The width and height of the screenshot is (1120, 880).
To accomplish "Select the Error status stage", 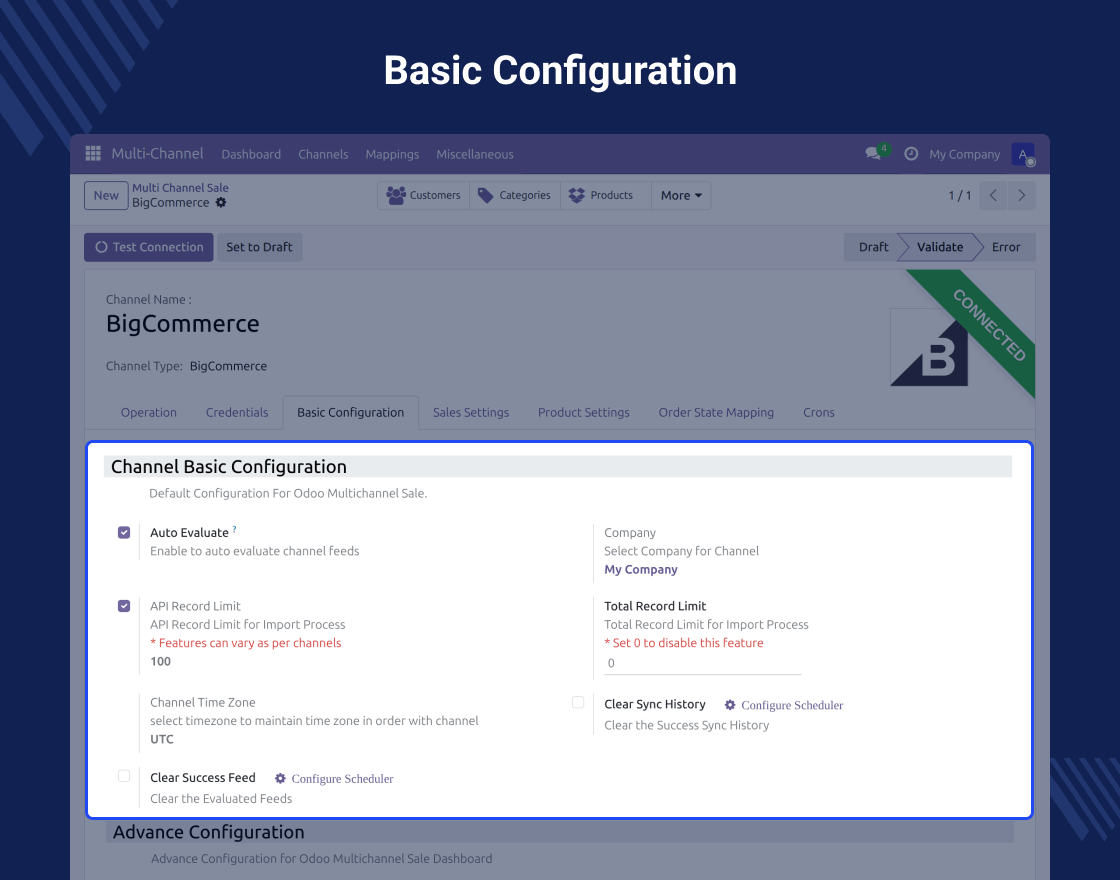I will [x=1006, y=247].
